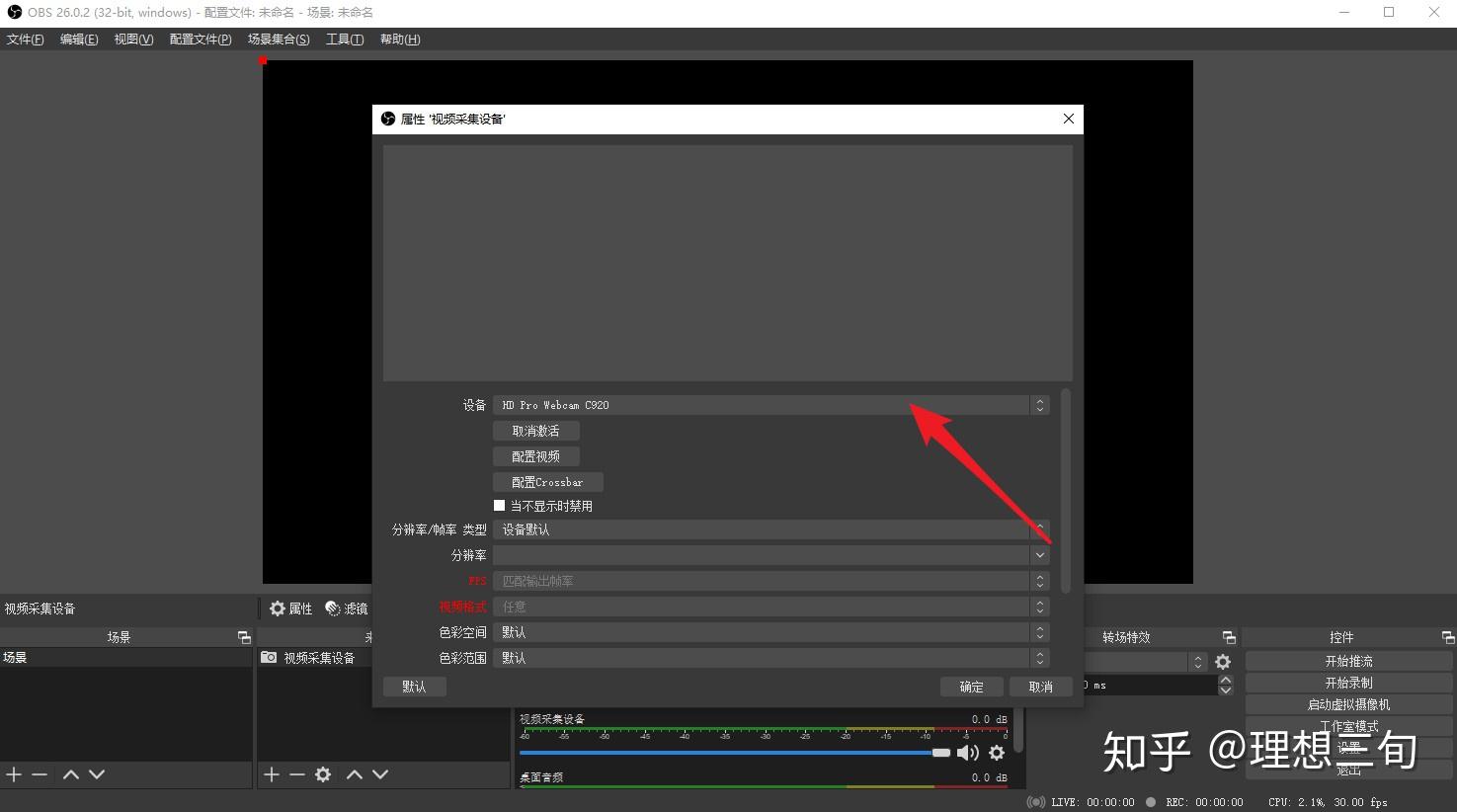
Task: Open the 色彩范围 dropdown
Action: (x=770, y=658)
